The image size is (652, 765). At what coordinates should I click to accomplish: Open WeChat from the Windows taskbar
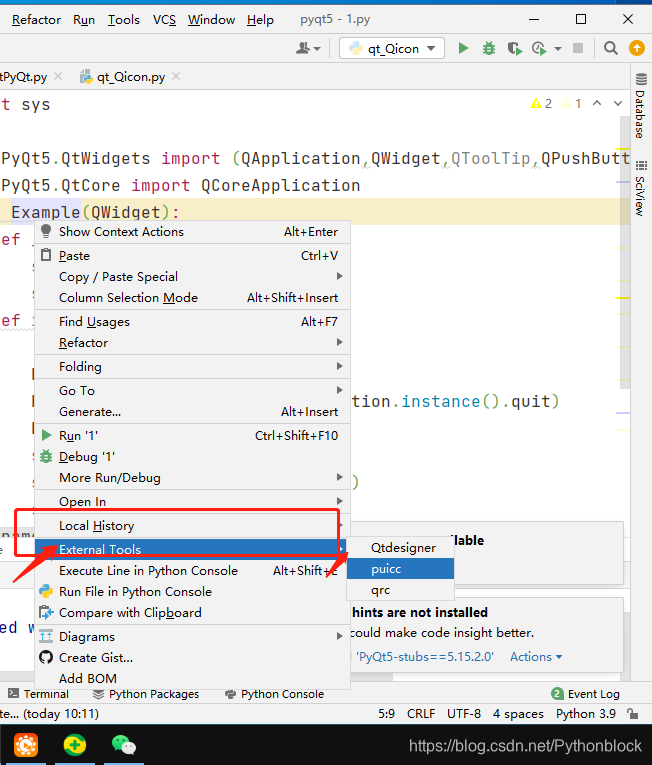(x=123, y=745)
